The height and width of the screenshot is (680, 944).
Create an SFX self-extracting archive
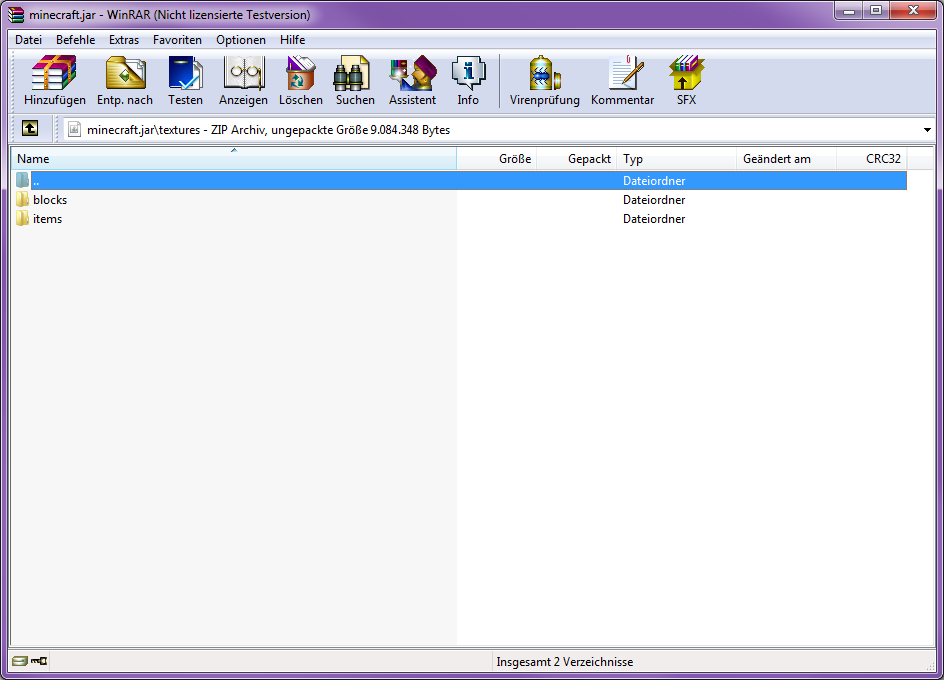(686, 72)
